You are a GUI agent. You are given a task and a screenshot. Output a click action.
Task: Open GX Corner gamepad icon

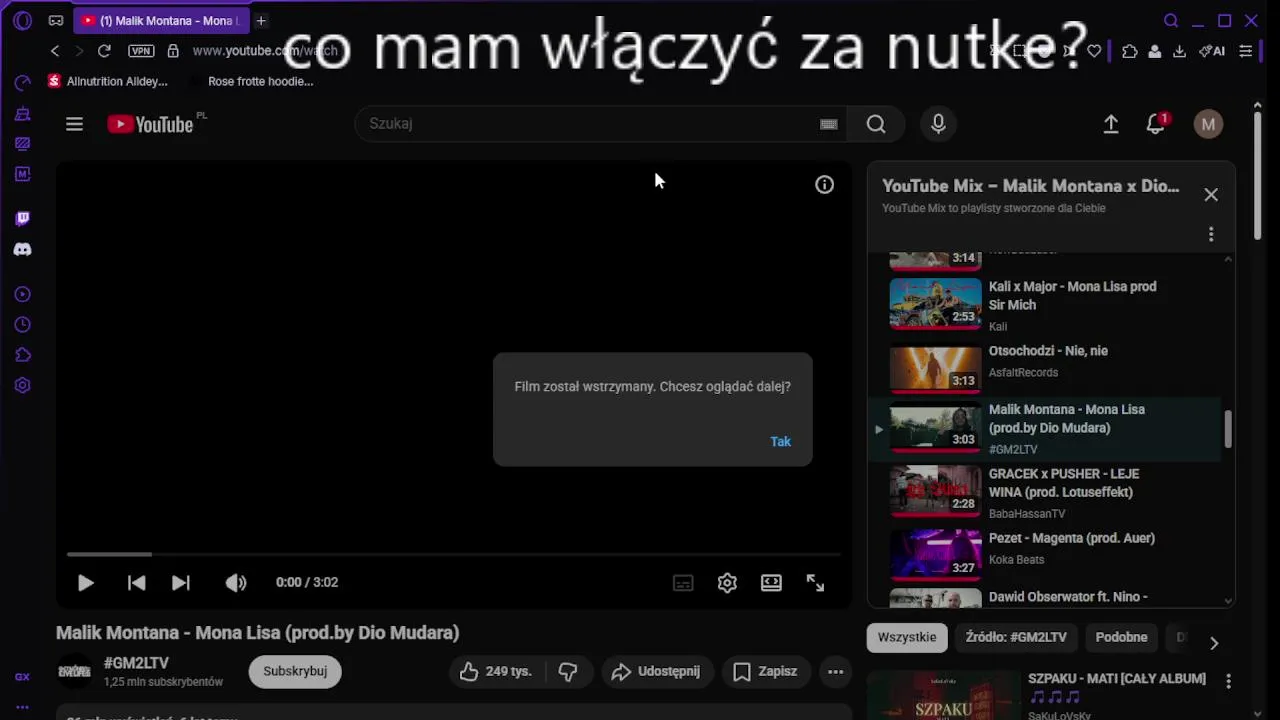click(56, 20)
